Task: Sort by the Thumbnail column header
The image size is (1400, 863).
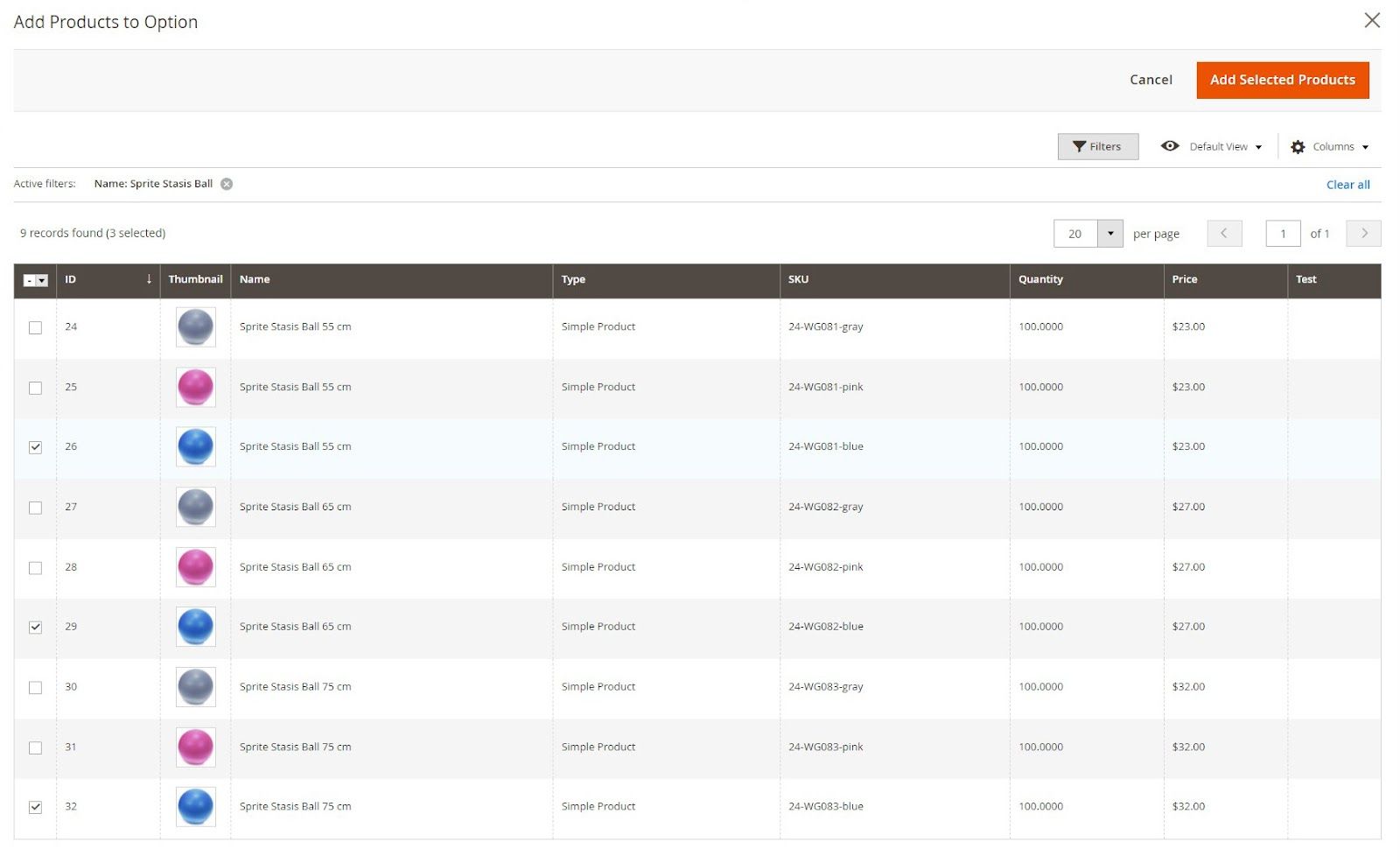Action: [x=195, y=279]
